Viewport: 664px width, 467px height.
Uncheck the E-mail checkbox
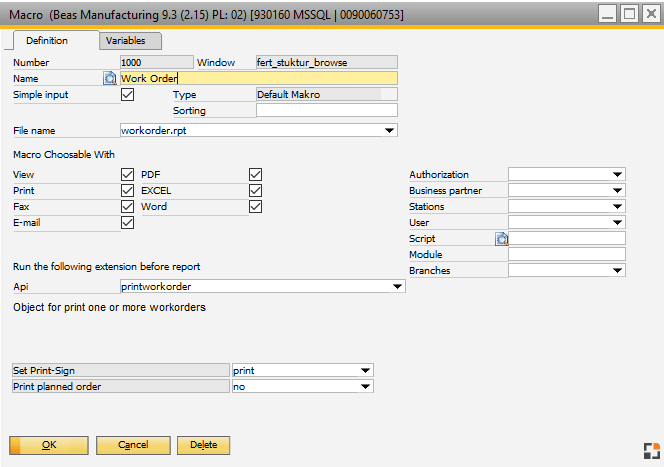pyautogui.click(x=127, y=223)
